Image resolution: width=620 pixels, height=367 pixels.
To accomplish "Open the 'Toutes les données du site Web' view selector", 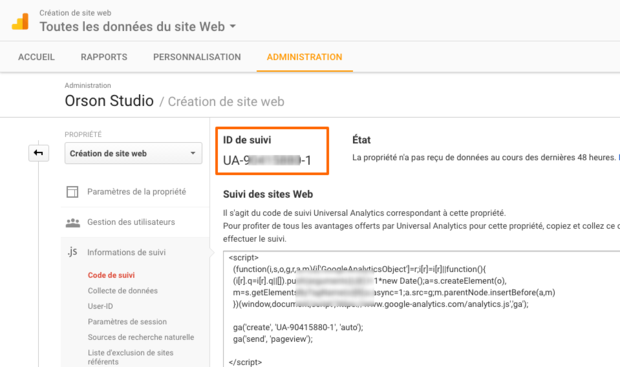I will pyautogui.click(x=137, y=26).
